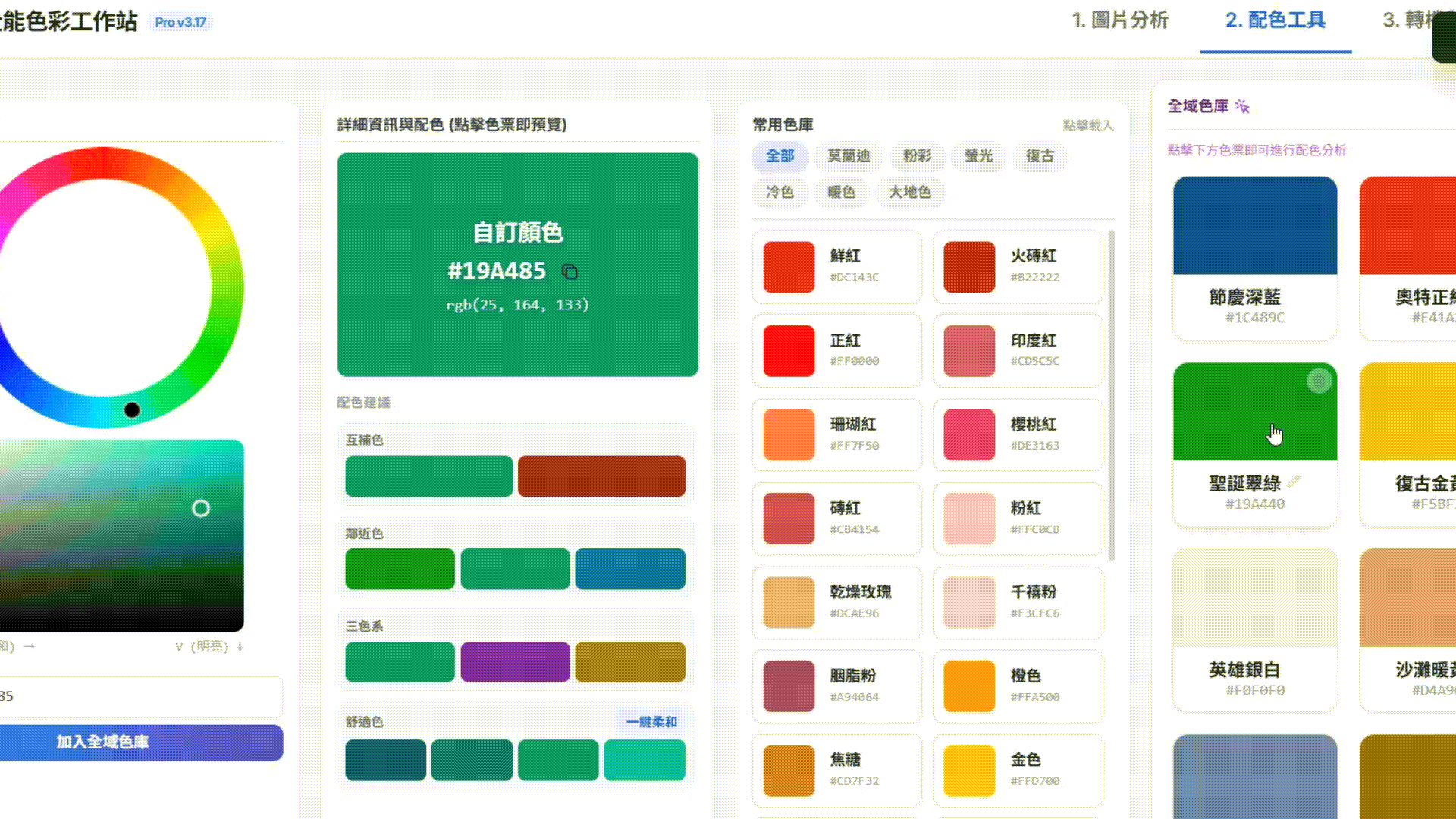Click the 節慶深藍 swatch in global library

click(1254, 225)
